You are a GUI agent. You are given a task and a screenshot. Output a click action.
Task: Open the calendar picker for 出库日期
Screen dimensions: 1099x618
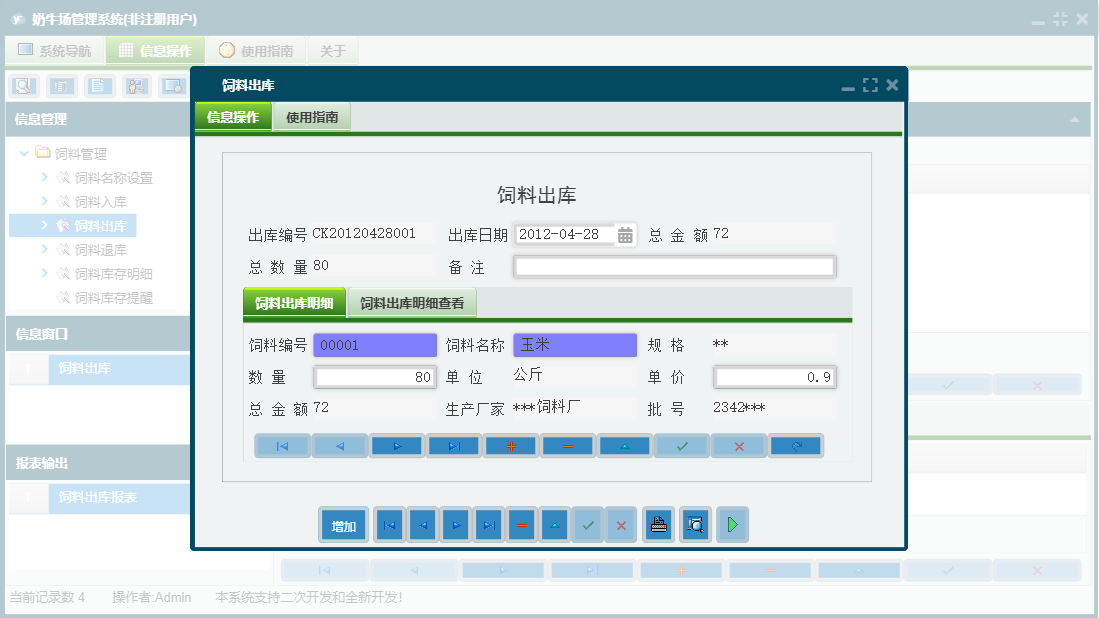tap(624, 235)
